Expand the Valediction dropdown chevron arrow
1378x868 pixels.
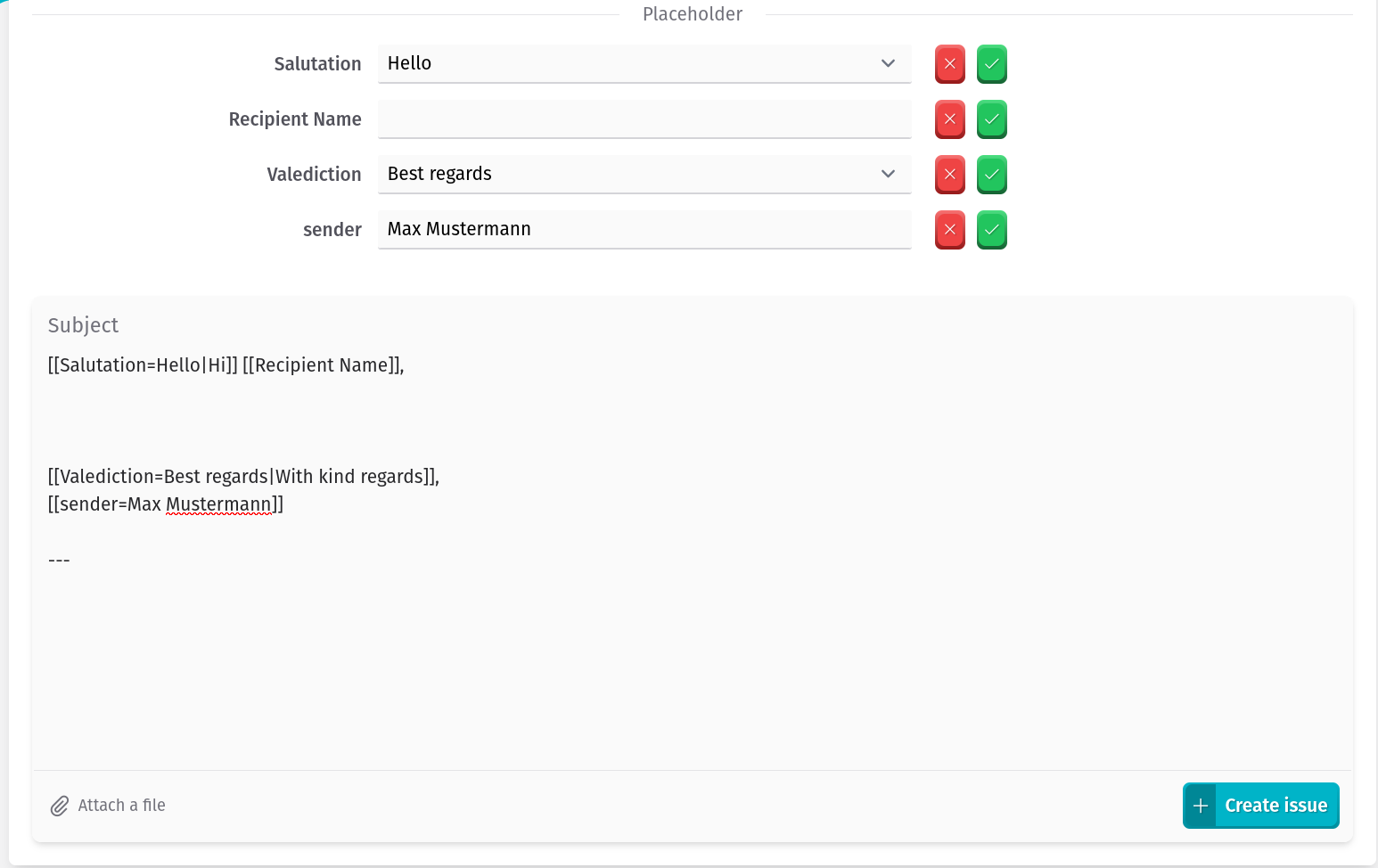pos(888,175)
